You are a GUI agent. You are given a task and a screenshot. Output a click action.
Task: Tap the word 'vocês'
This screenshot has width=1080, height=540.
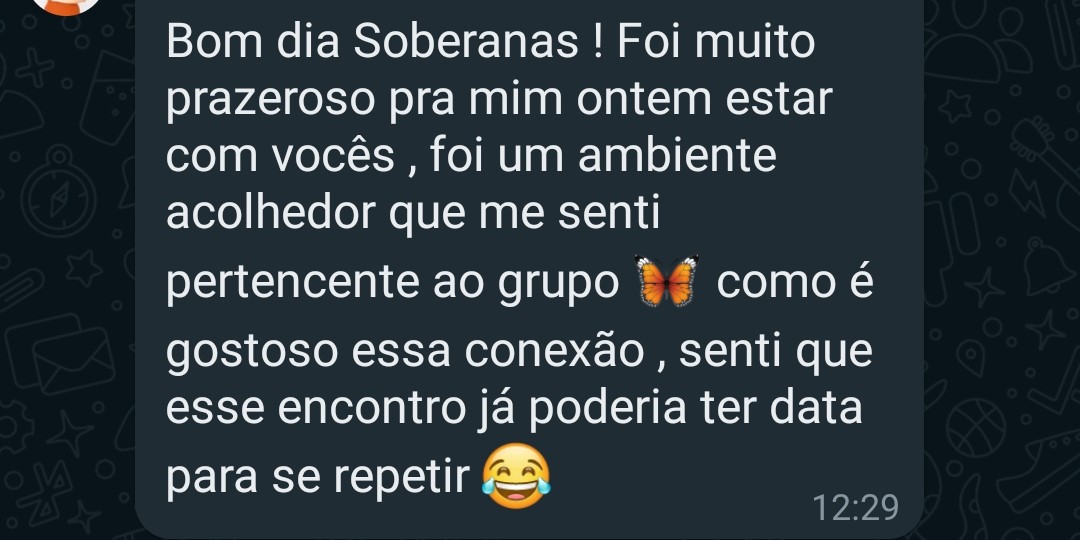pyautogui.click(x=333, y=158)
